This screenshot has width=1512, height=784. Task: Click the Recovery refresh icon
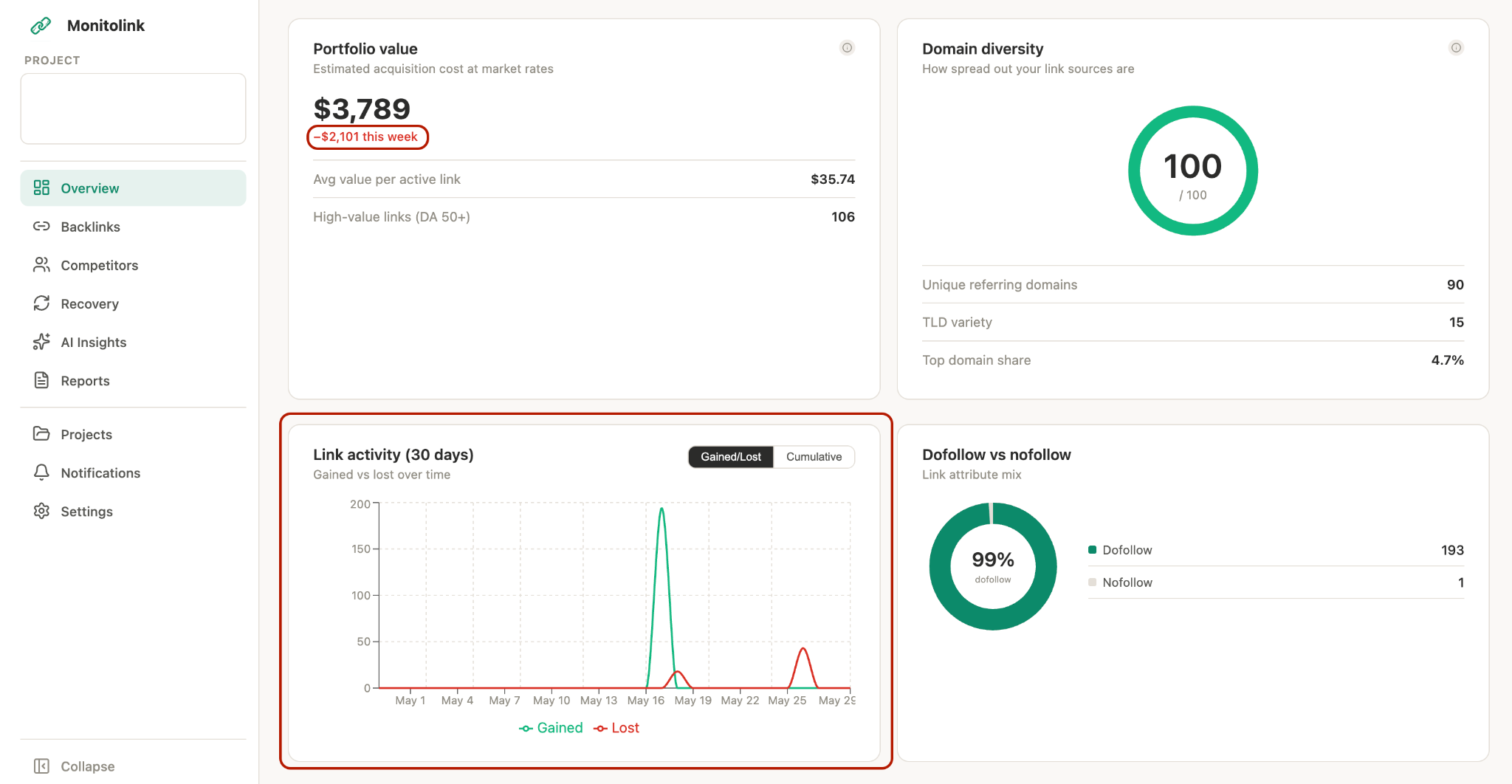pyautogui.click(x=41, y=303)
